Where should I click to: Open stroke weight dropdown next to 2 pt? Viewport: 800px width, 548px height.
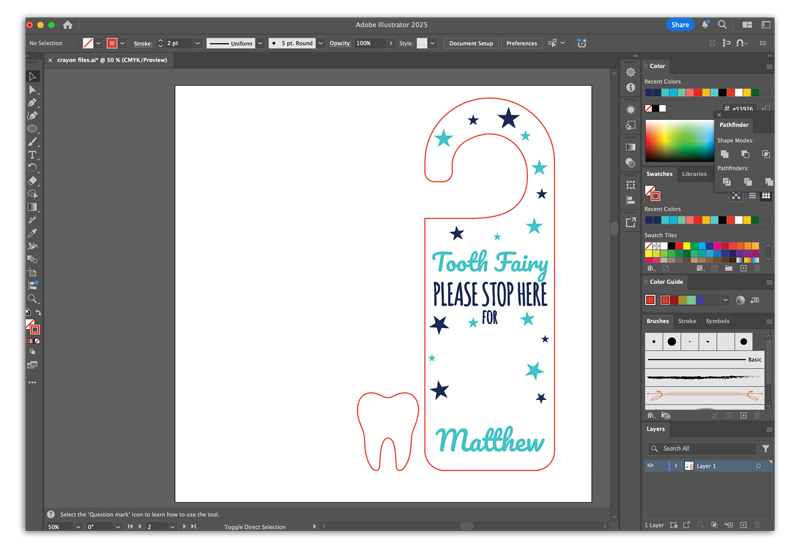pos(197,43)
